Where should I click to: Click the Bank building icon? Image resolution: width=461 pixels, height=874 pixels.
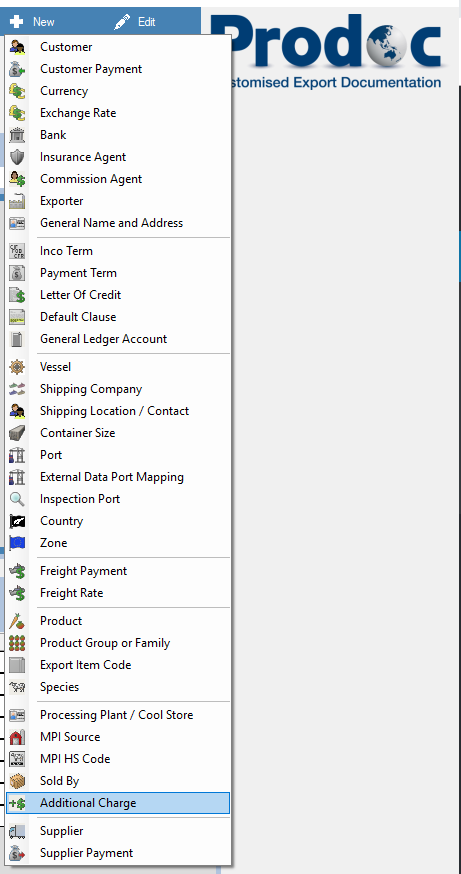(17, 135)
